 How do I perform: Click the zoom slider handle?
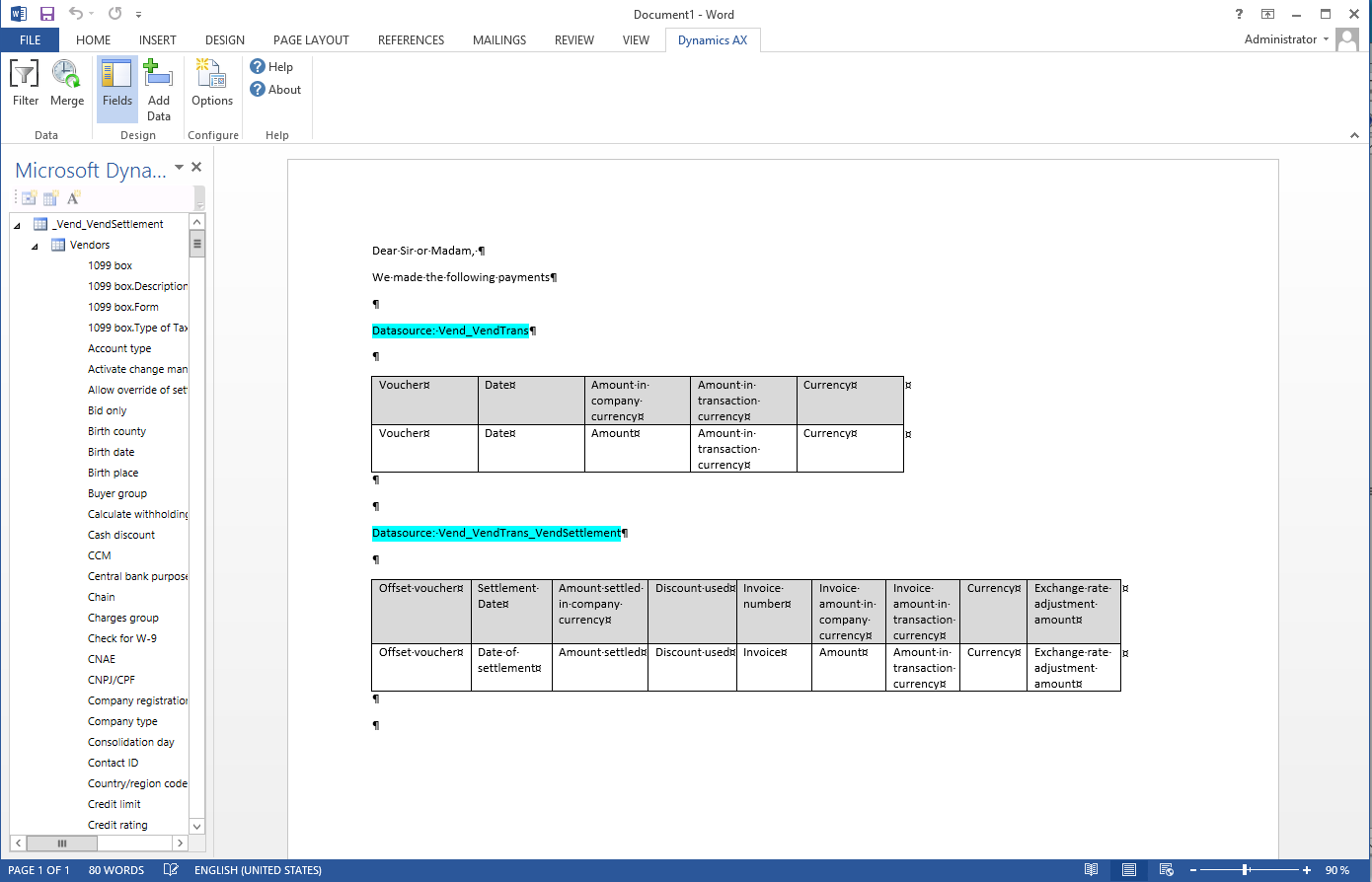[x=1246, y=870]
